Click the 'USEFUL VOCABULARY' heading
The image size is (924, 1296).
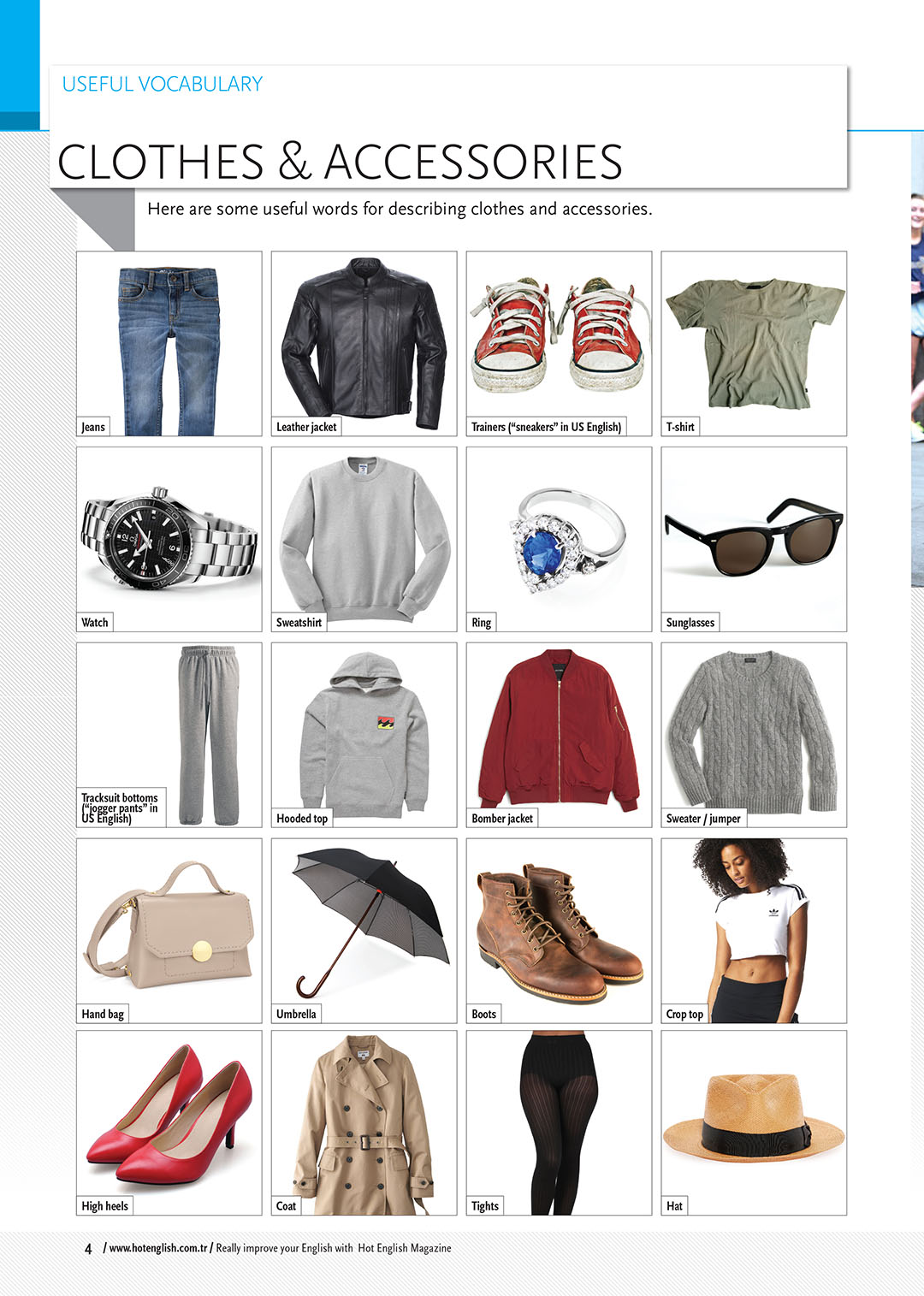163,84
